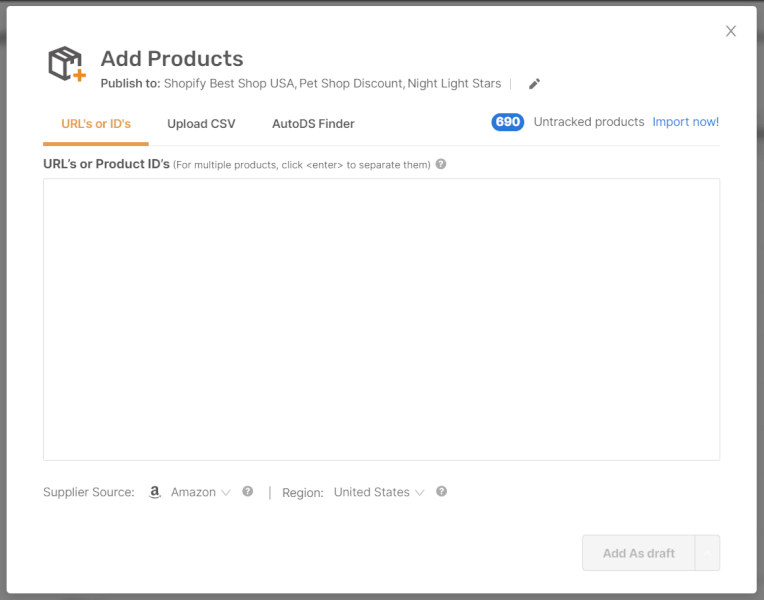This screenshot has width=764, height=600.
Task: Focus the URL's or Product ID's text area
Action: click(382, 319)
